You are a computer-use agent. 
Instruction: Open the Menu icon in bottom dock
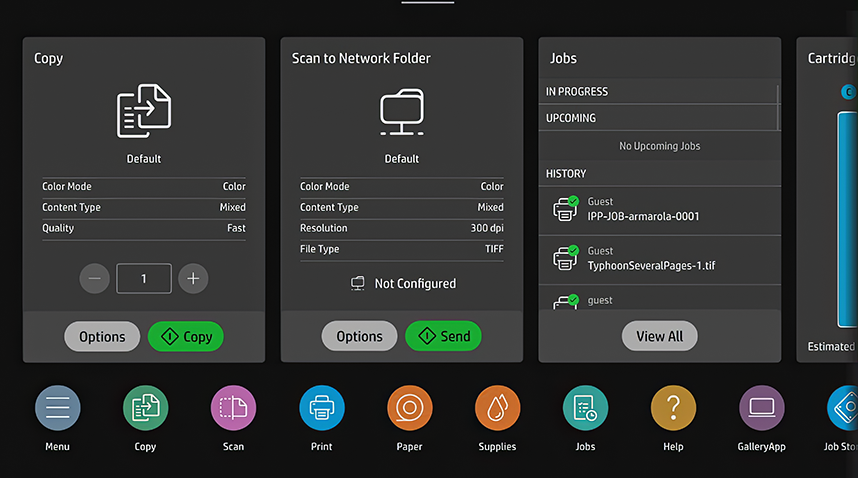(57, 408)
